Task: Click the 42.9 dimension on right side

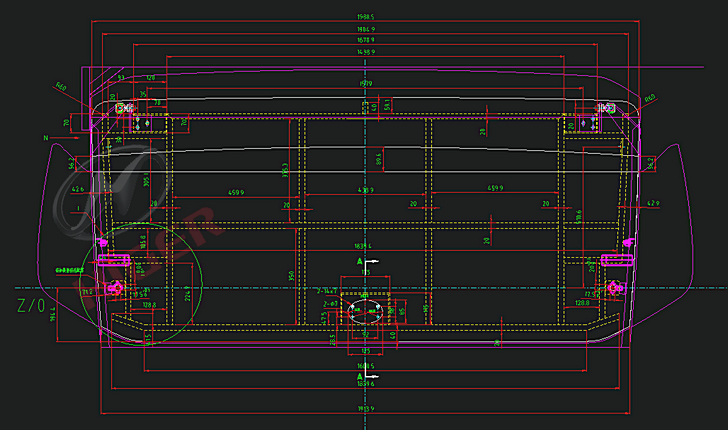Action: tap(654, 204)
